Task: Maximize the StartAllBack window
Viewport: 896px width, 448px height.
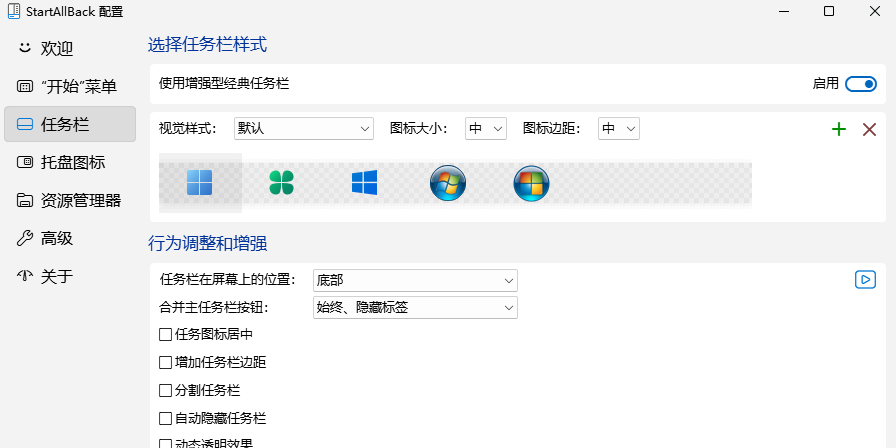Action: click(x=829, y=11)
